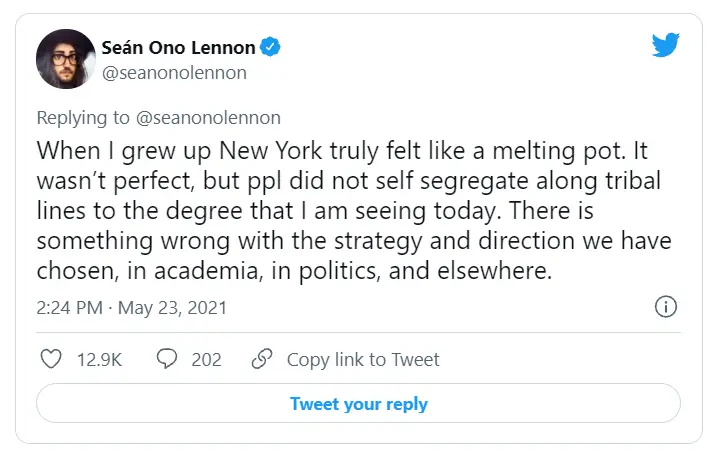This screenshot has height=453, width=722.
Task: Click the May 23, 2021 date
Action: click(172, 308)
